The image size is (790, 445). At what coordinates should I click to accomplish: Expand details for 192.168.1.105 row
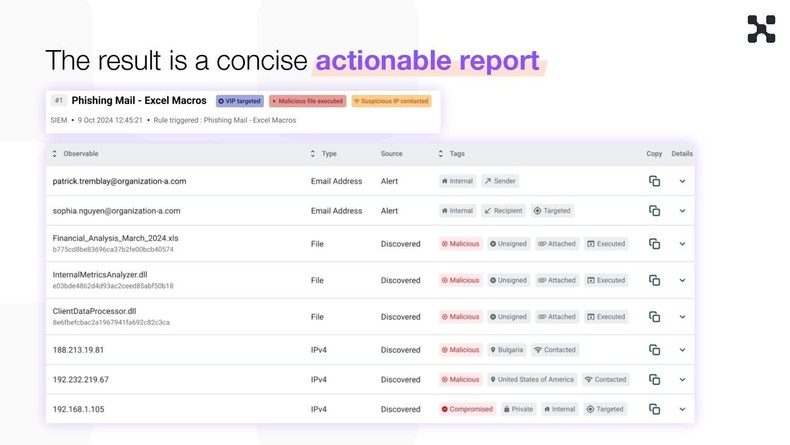point(682,409)
